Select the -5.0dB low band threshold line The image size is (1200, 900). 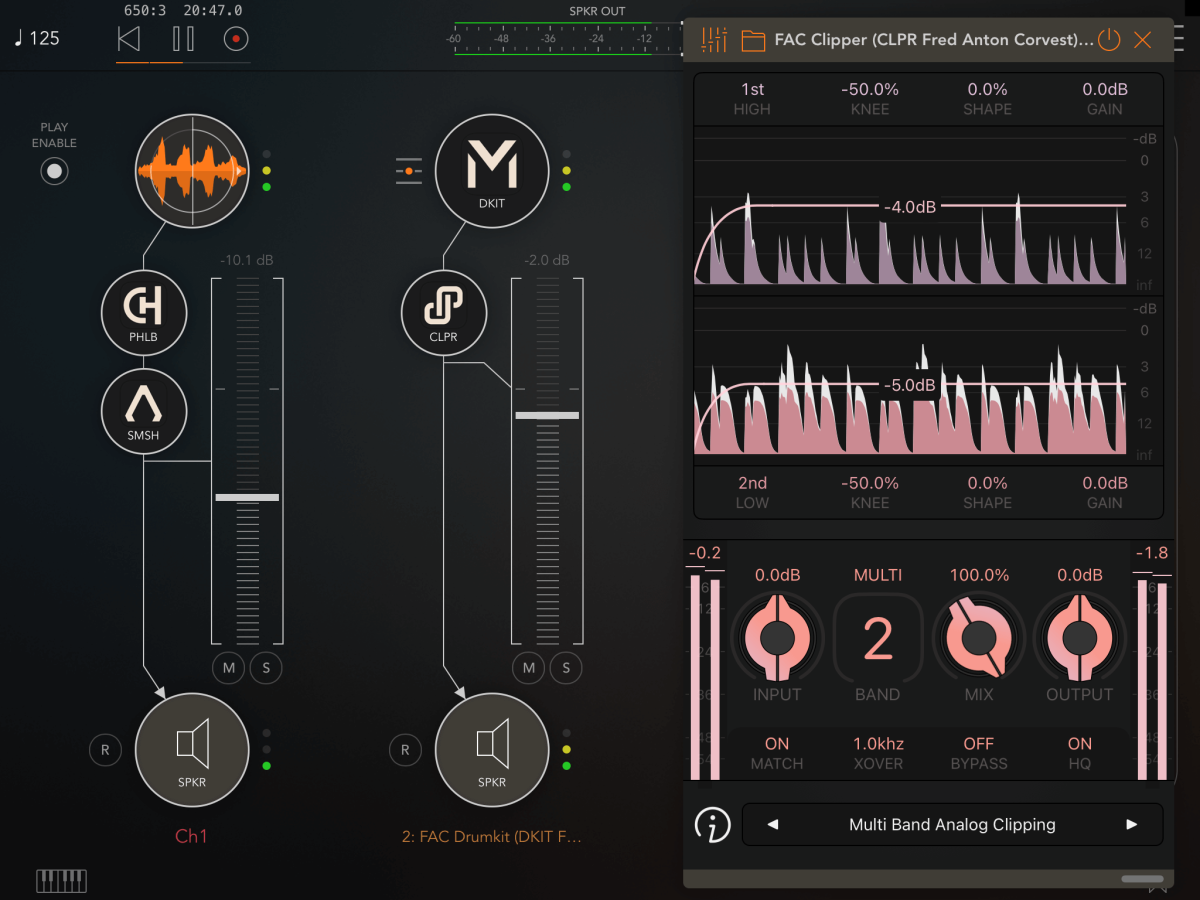(910, 385)
